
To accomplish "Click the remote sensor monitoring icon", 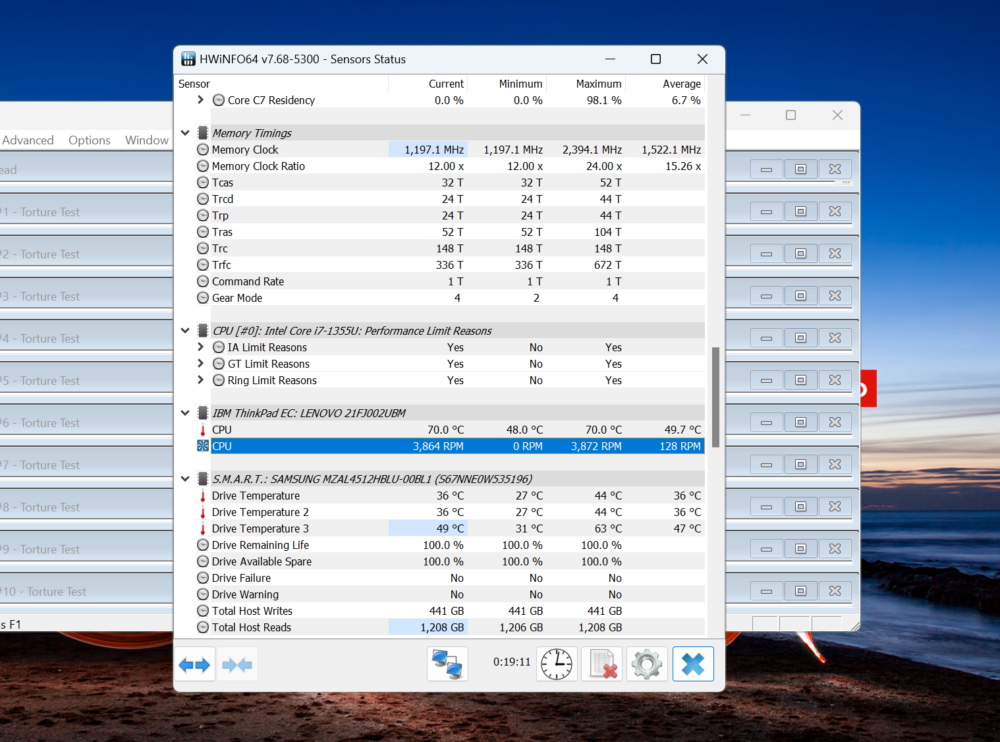I will click(x=446, y=663).
